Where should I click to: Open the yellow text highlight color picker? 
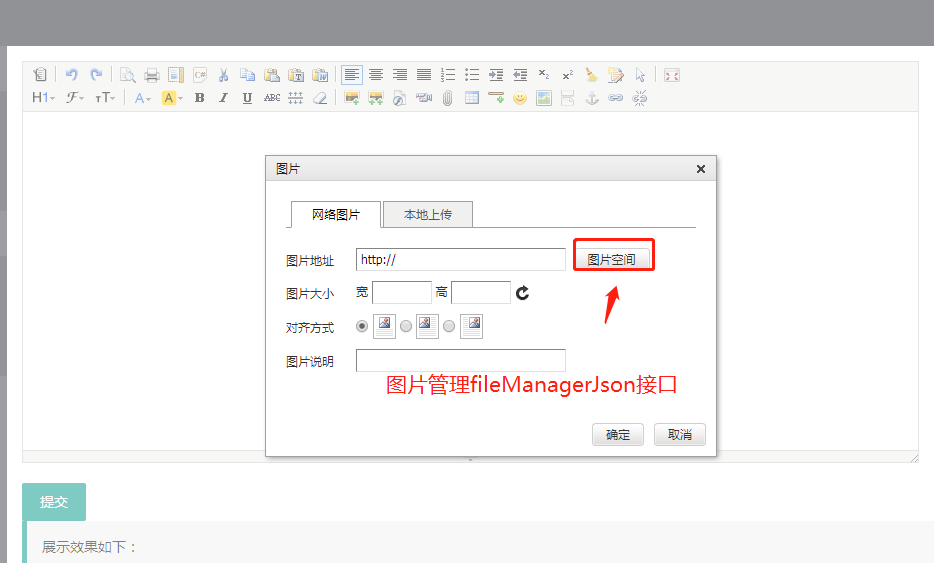(x=172, y=98)
